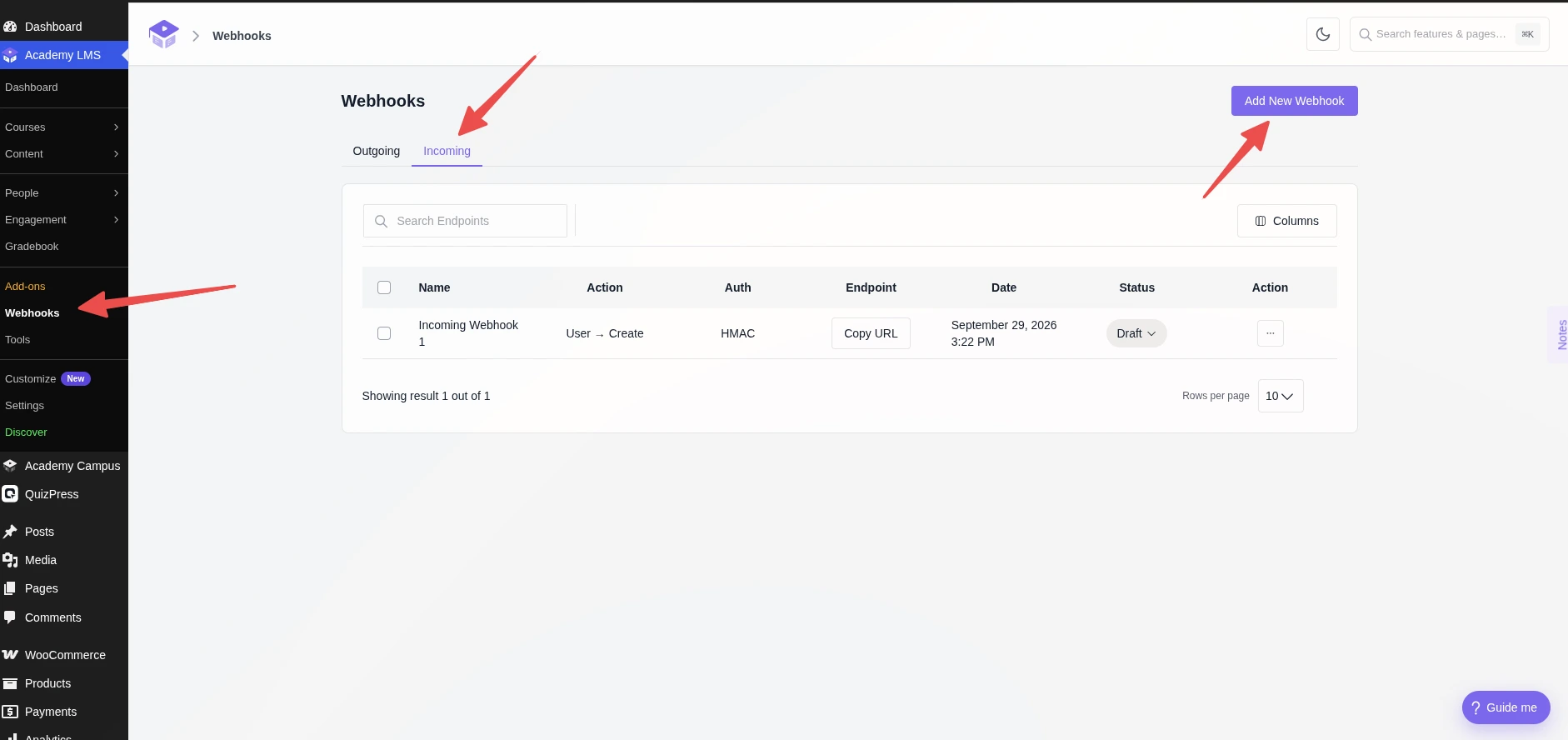Click Add New Webhook button
This screenshot has width=1568, height=740.
[x=1294, y=101]
